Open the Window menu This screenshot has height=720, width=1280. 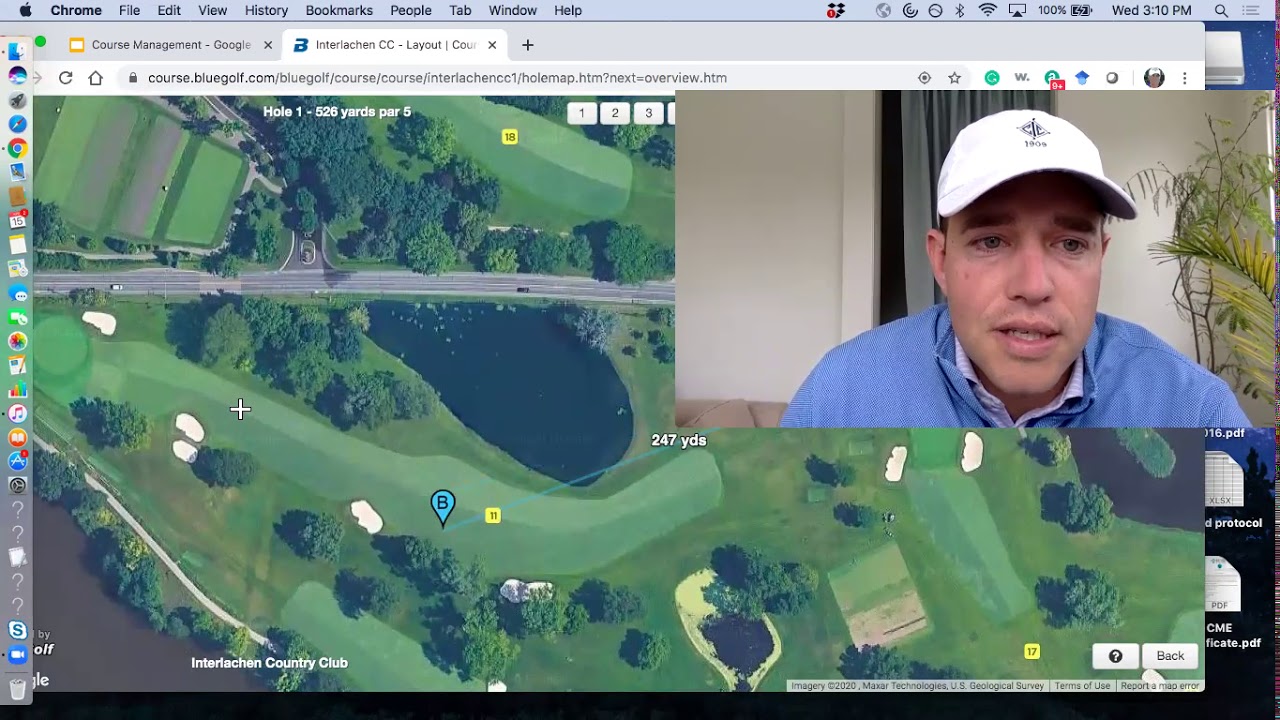tap(512, 10)
